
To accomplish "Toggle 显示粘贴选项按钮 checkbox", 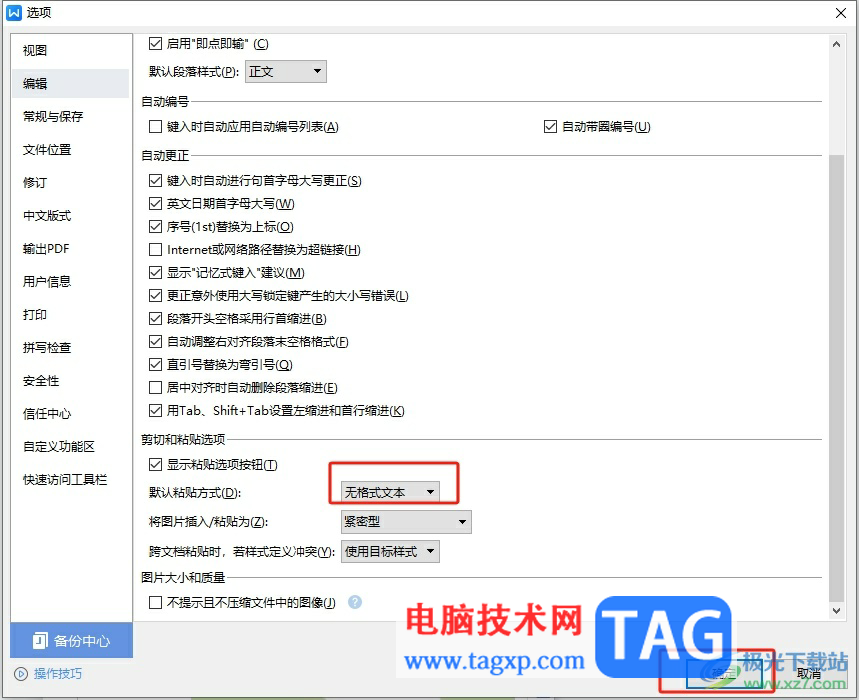I will [156, 464].
